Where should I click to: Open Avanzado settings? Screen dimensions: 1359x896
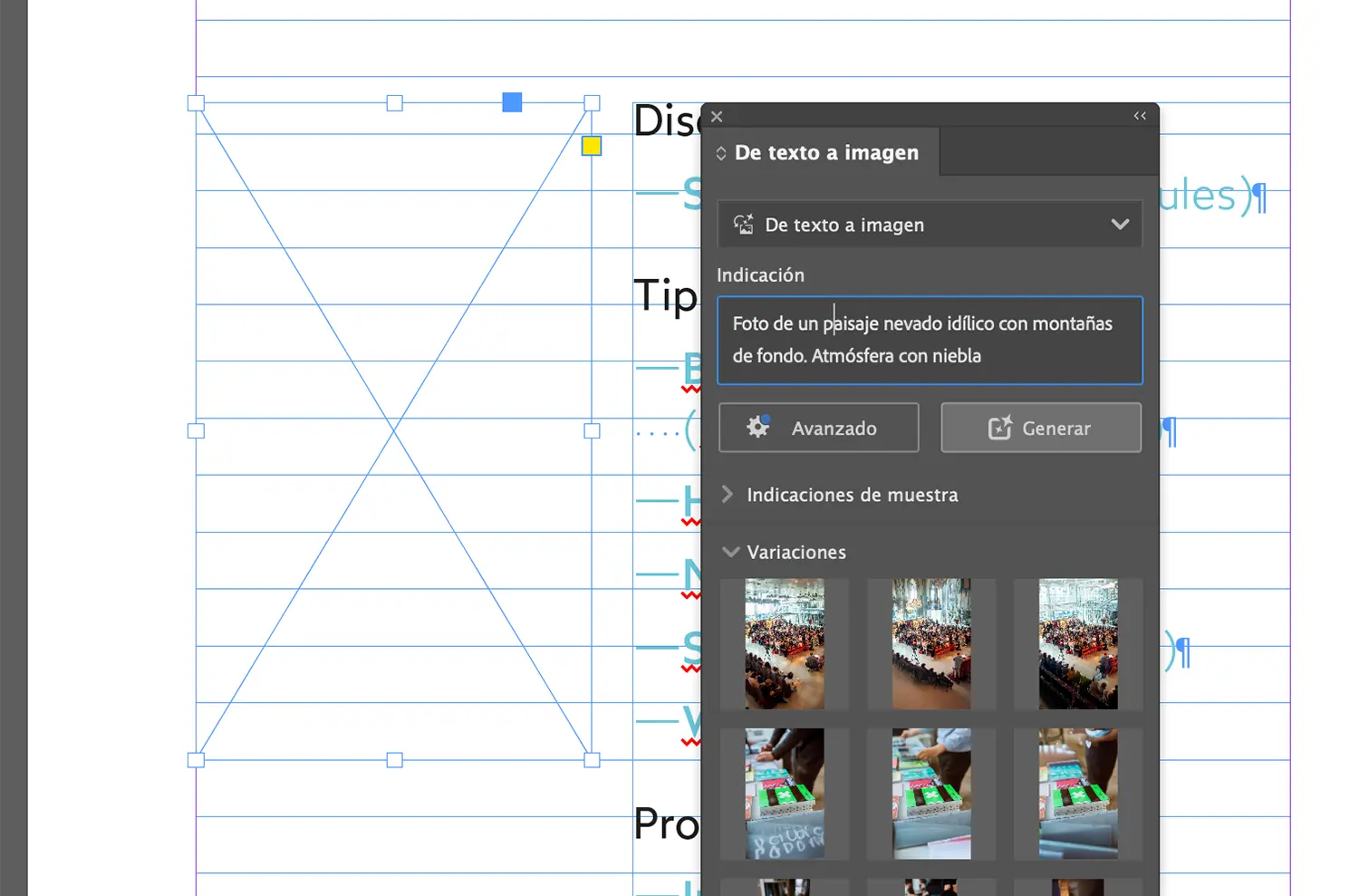point(818,429)
